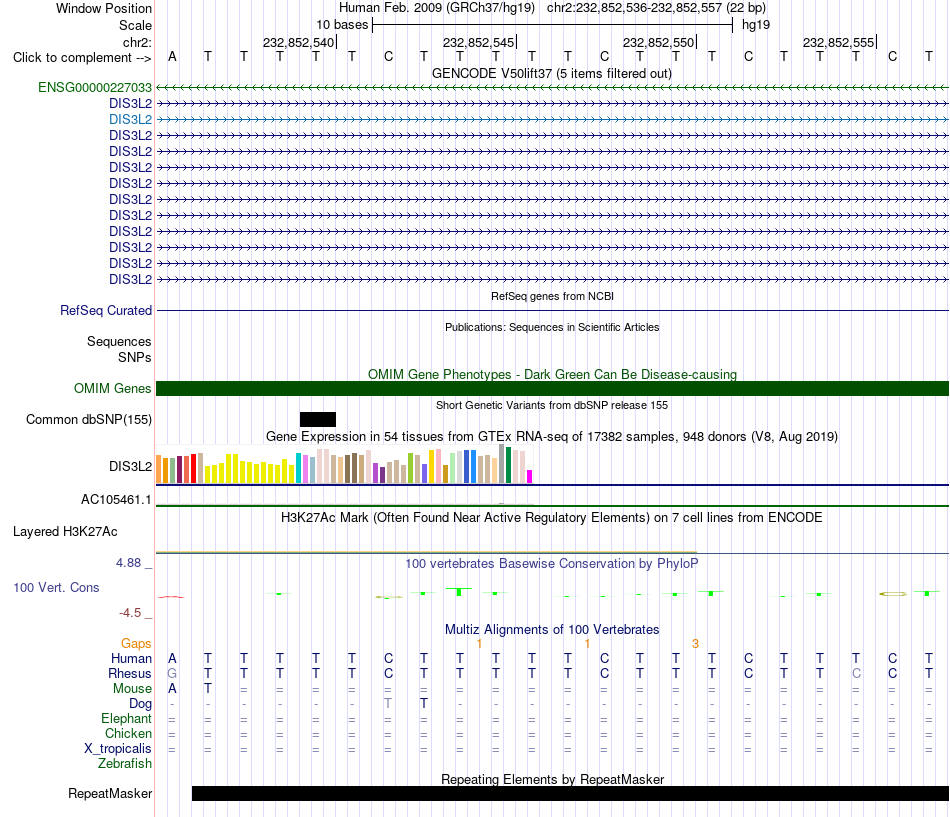
Task: Click the light-blue DIS3L2 transcript label
Action: pos(130,119)
